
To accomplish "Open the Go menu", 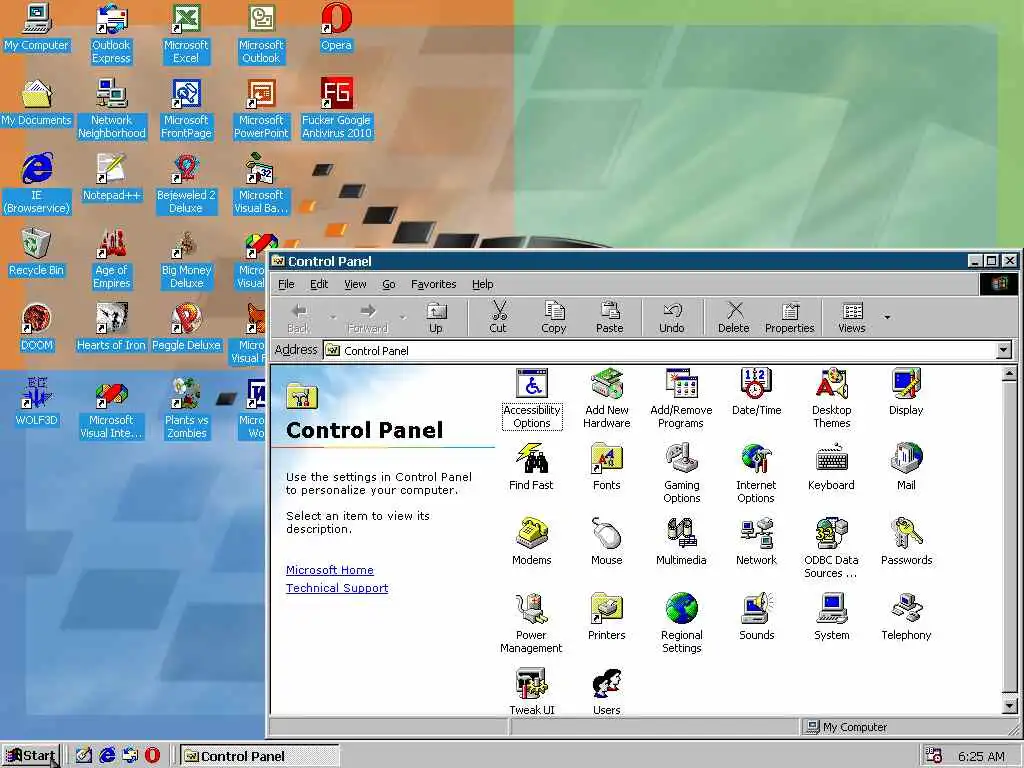I will pyautogui.click(x=389, y=284).
